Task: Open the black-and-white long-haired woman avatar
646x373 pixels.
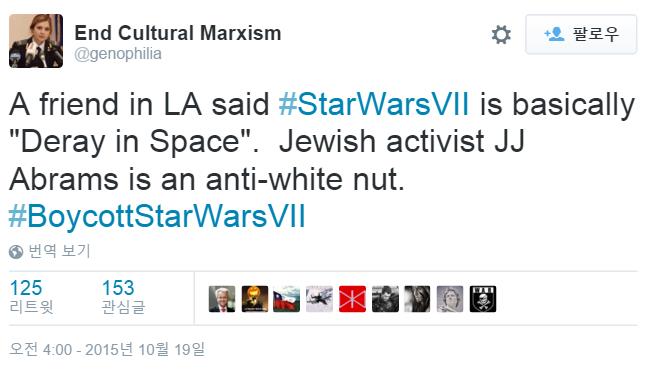Action: click(x=417, y=299)
